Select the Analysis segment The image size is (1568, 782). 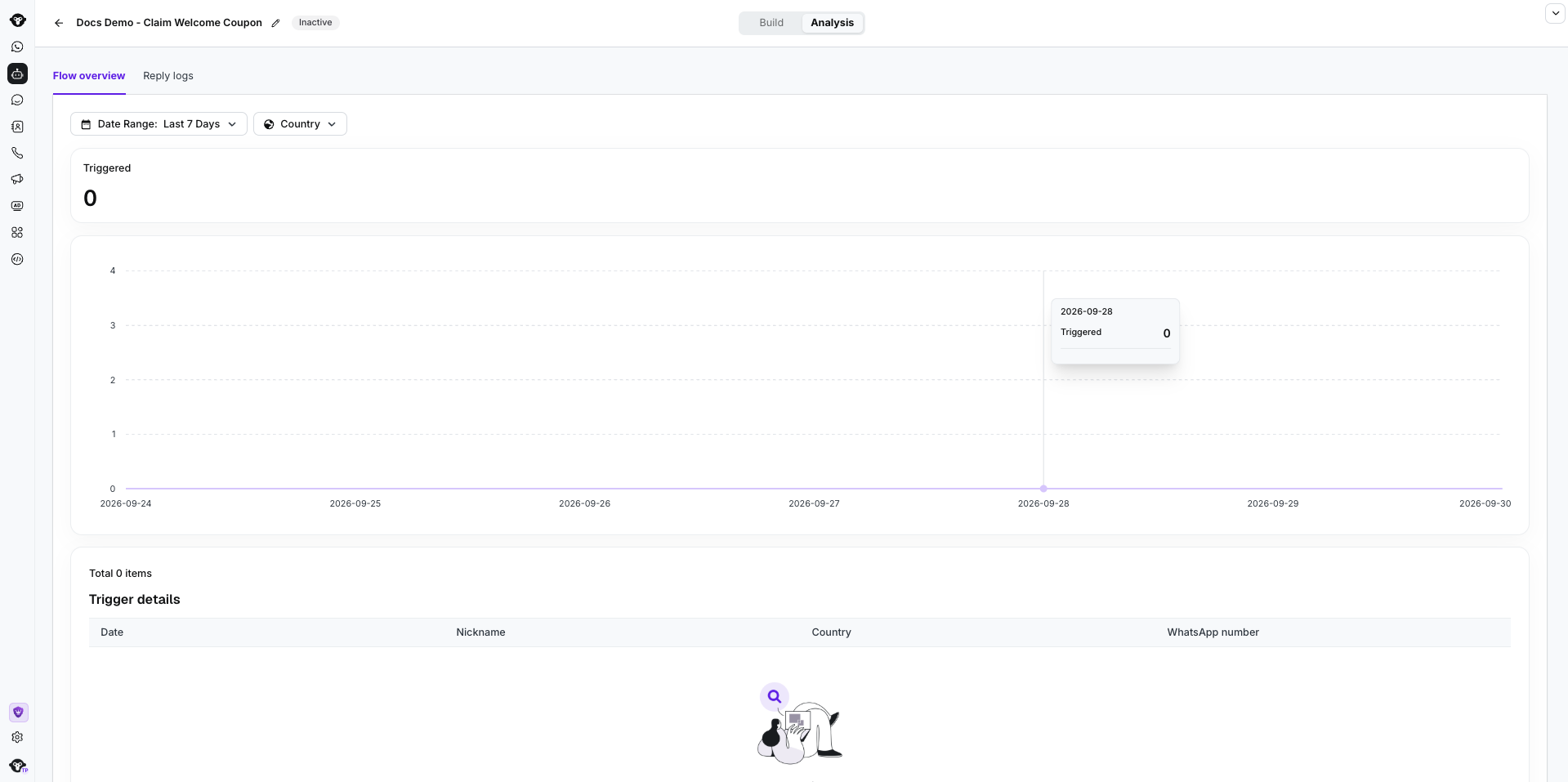click(x=832, y=23)
